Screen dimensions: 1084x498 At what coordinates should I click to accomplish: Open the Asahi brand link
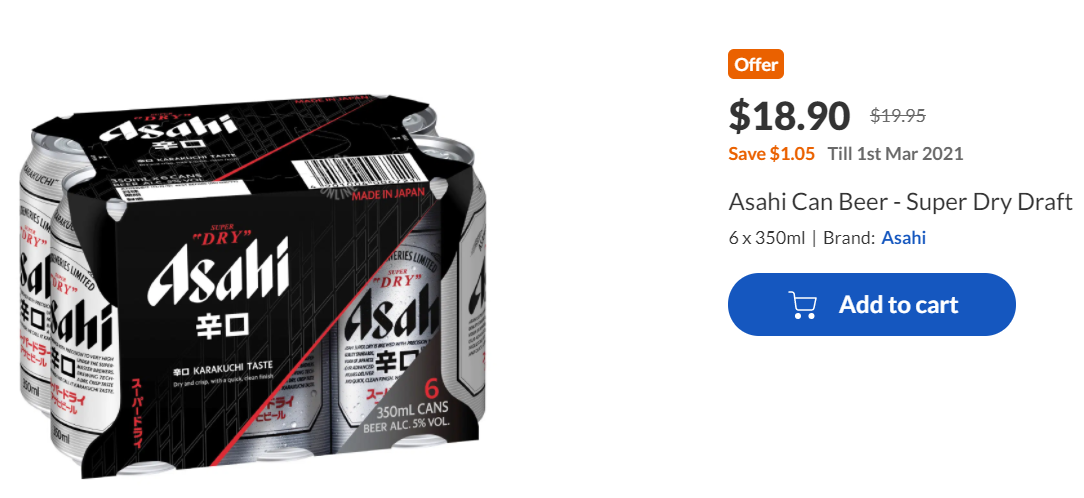point(904,238)
